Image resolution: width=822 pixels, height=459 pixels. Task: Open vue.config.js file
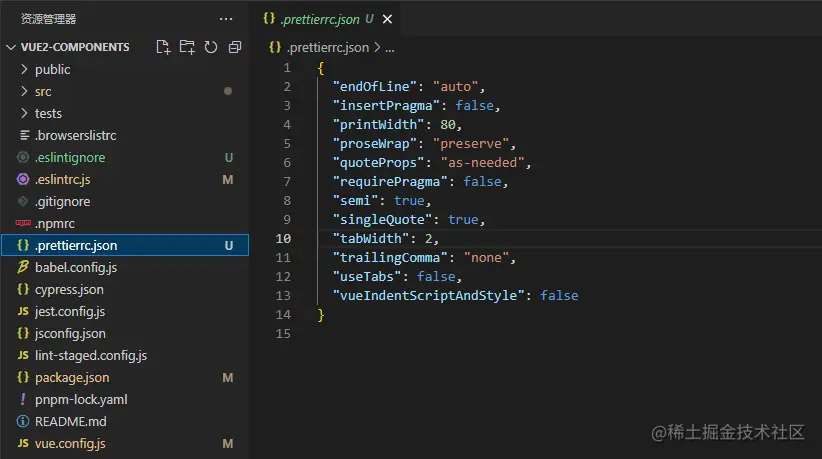coord(70,443)
